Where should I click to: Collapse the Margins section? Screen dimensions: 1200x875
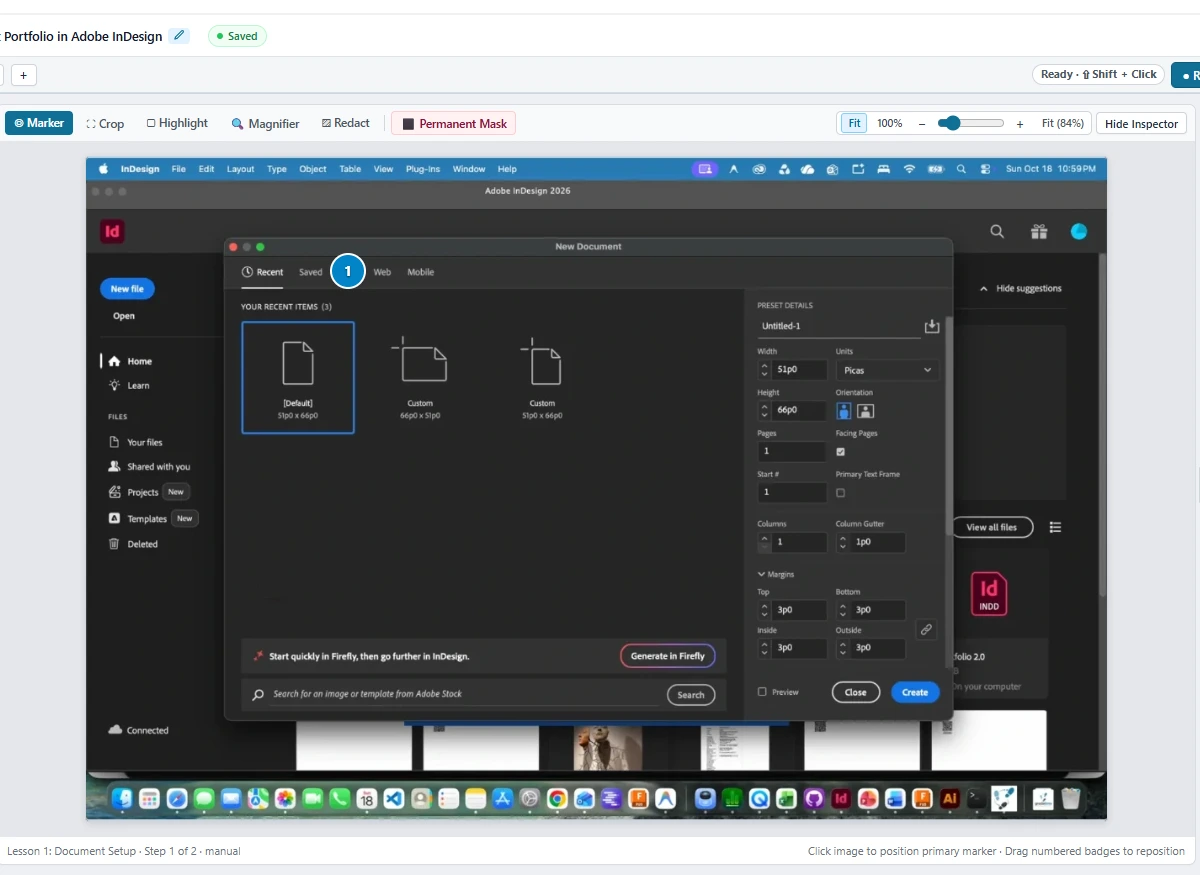[x=762, y=574]
